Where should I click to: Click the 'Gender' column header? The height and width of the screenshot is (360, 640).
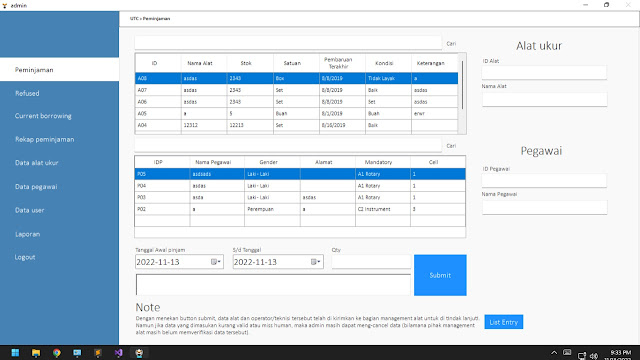coord(268,162)
